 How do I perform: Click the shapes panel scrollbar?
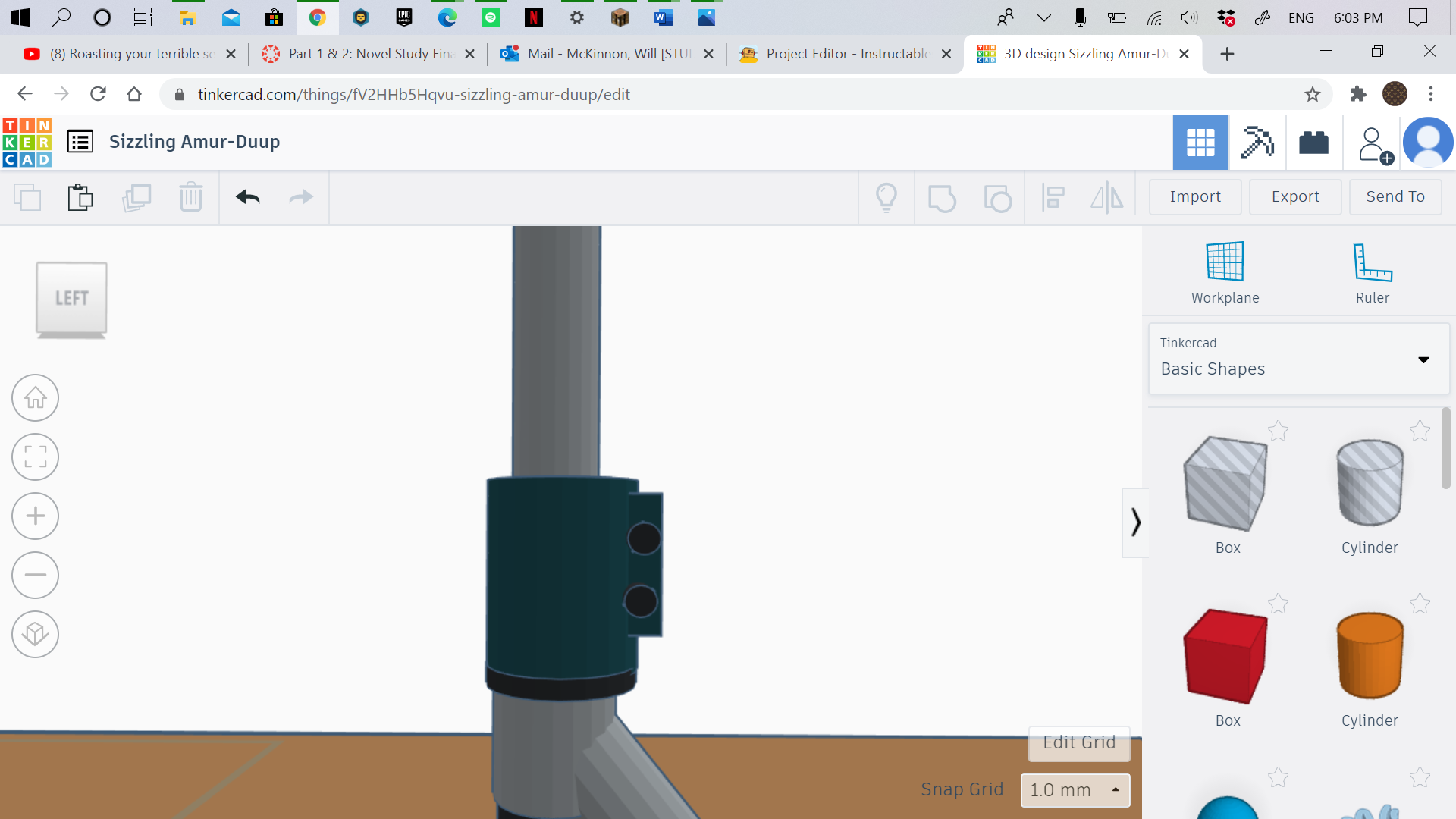1446,448
